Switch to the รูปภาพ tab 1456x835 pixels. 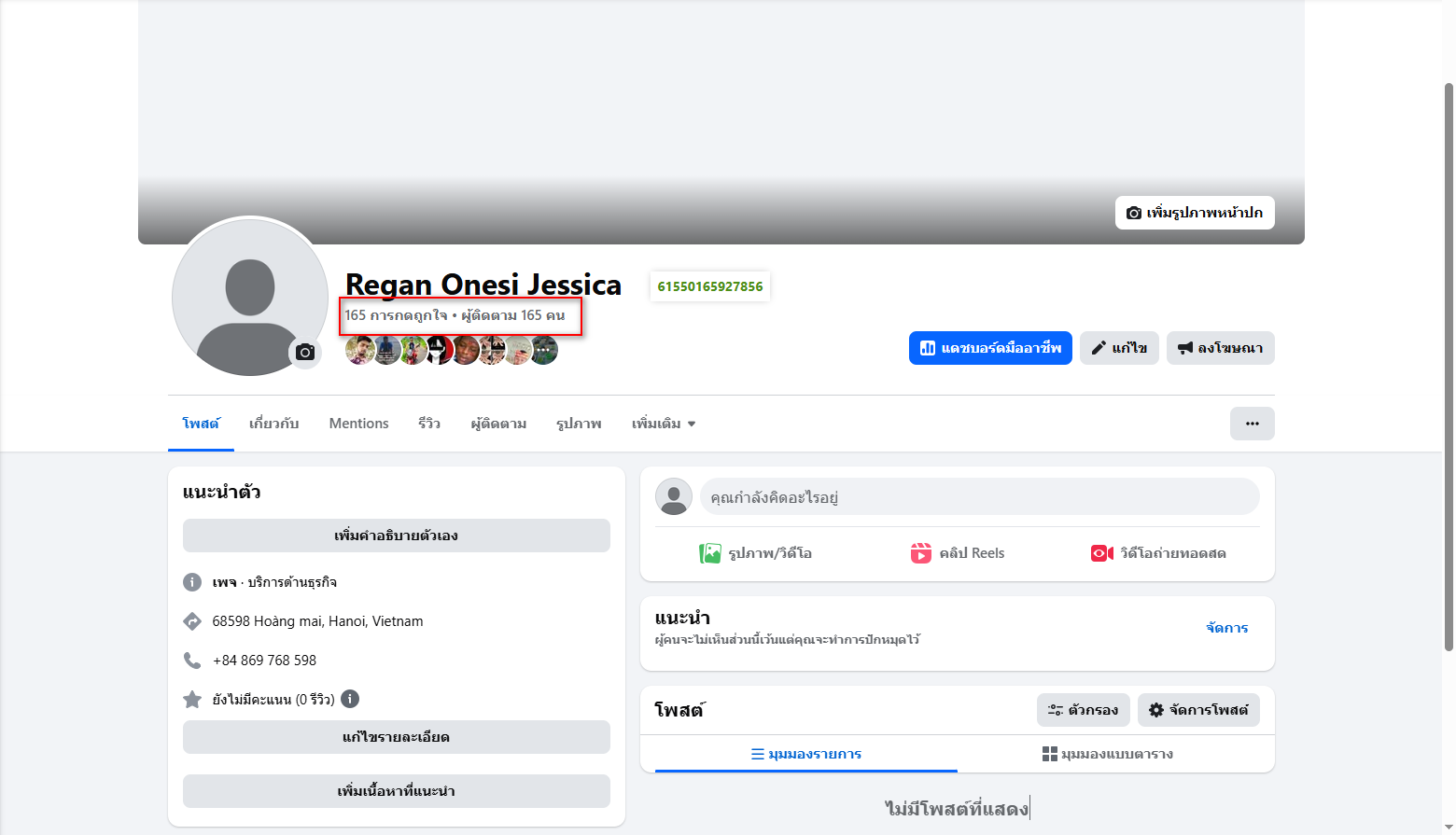pos(579,424)
